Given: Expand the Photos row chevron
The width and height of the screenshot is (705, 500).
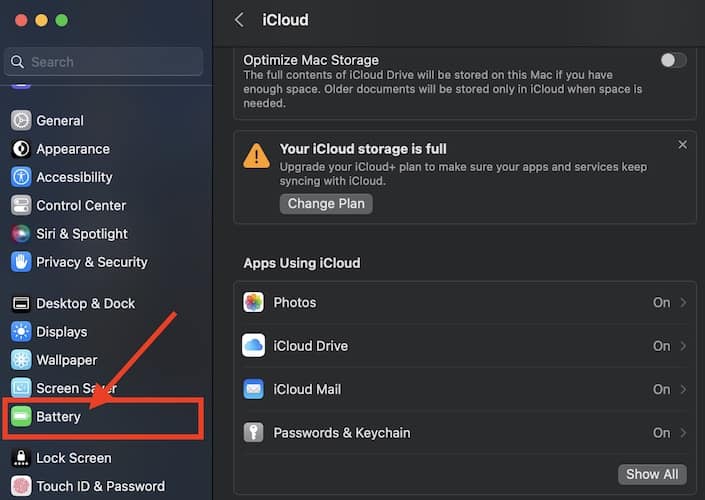Looking at the screenshot, I should tap(683, 303).
